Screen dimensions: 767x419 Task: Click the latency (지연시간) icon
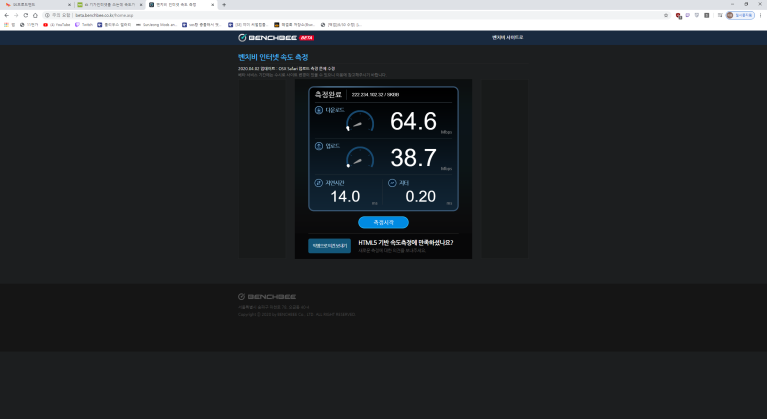click(x=319, y=183)
